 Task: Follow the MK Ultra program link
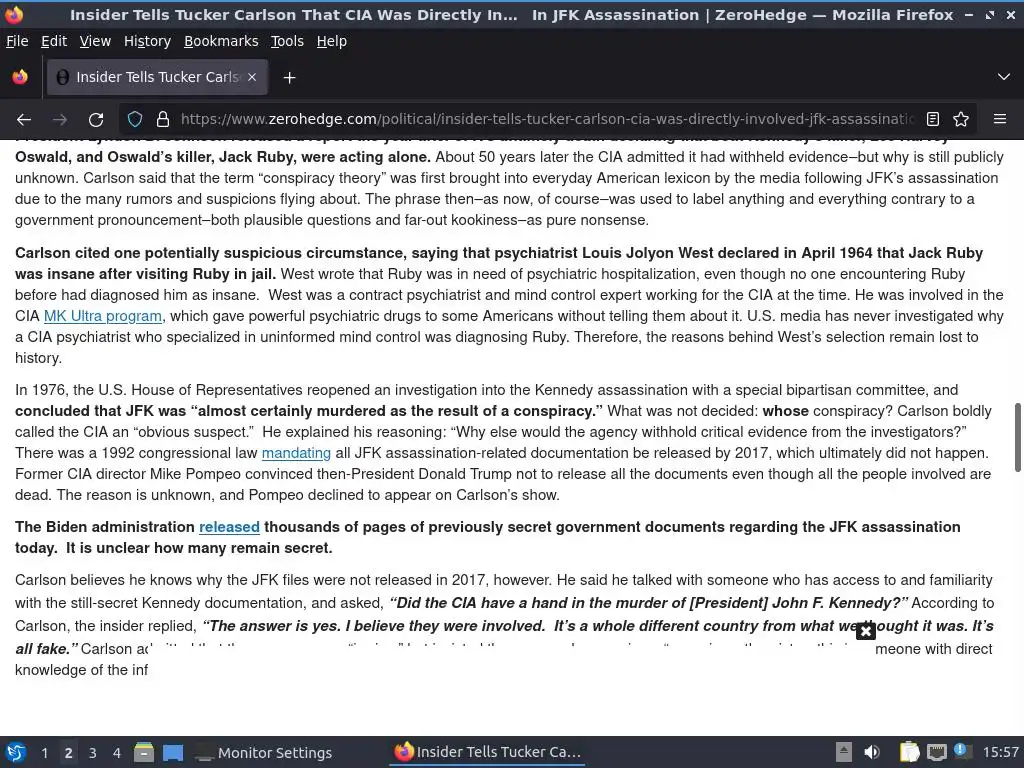[x=103, y=316]
